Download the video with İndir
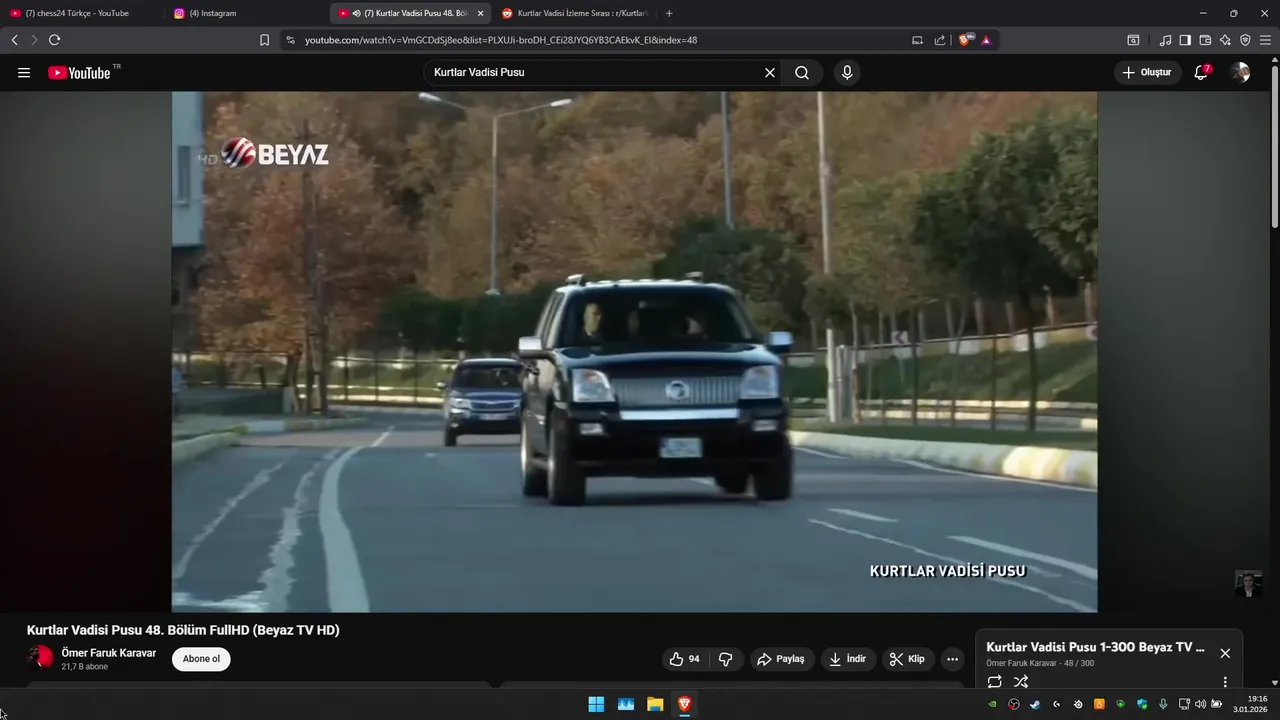 click(848, 659)
